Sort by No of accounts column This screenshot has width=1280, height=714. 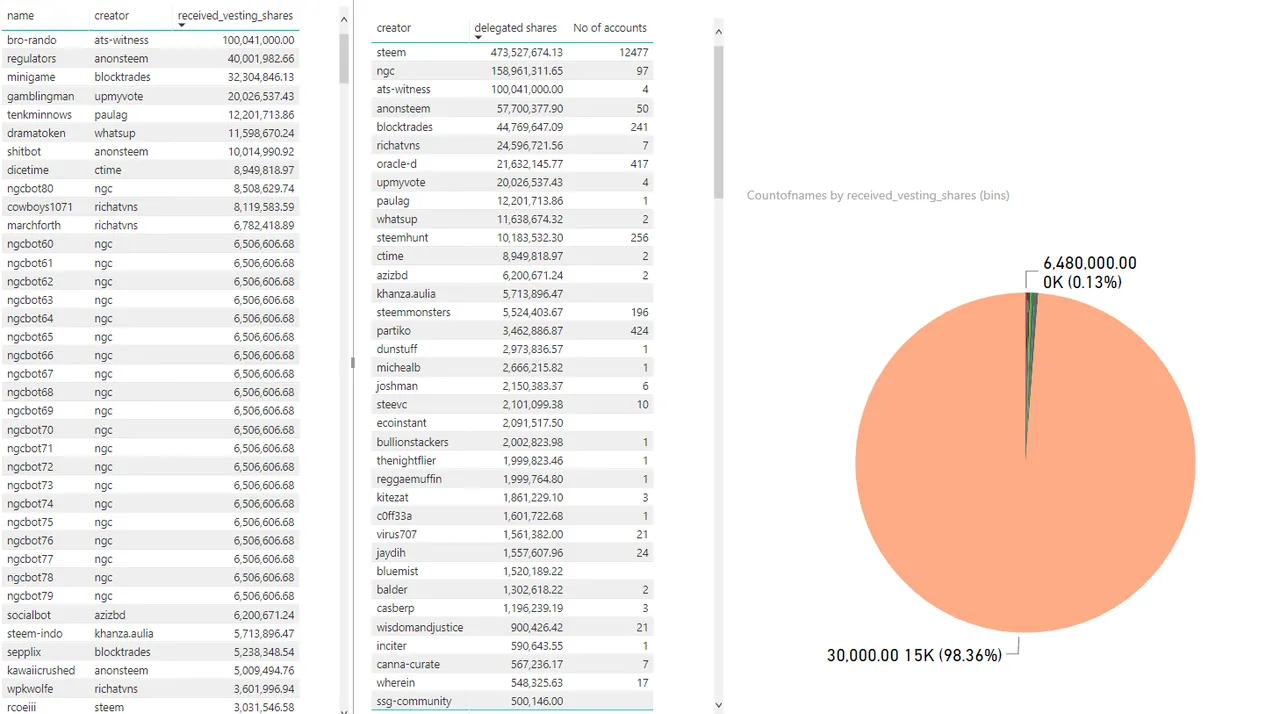609,28
